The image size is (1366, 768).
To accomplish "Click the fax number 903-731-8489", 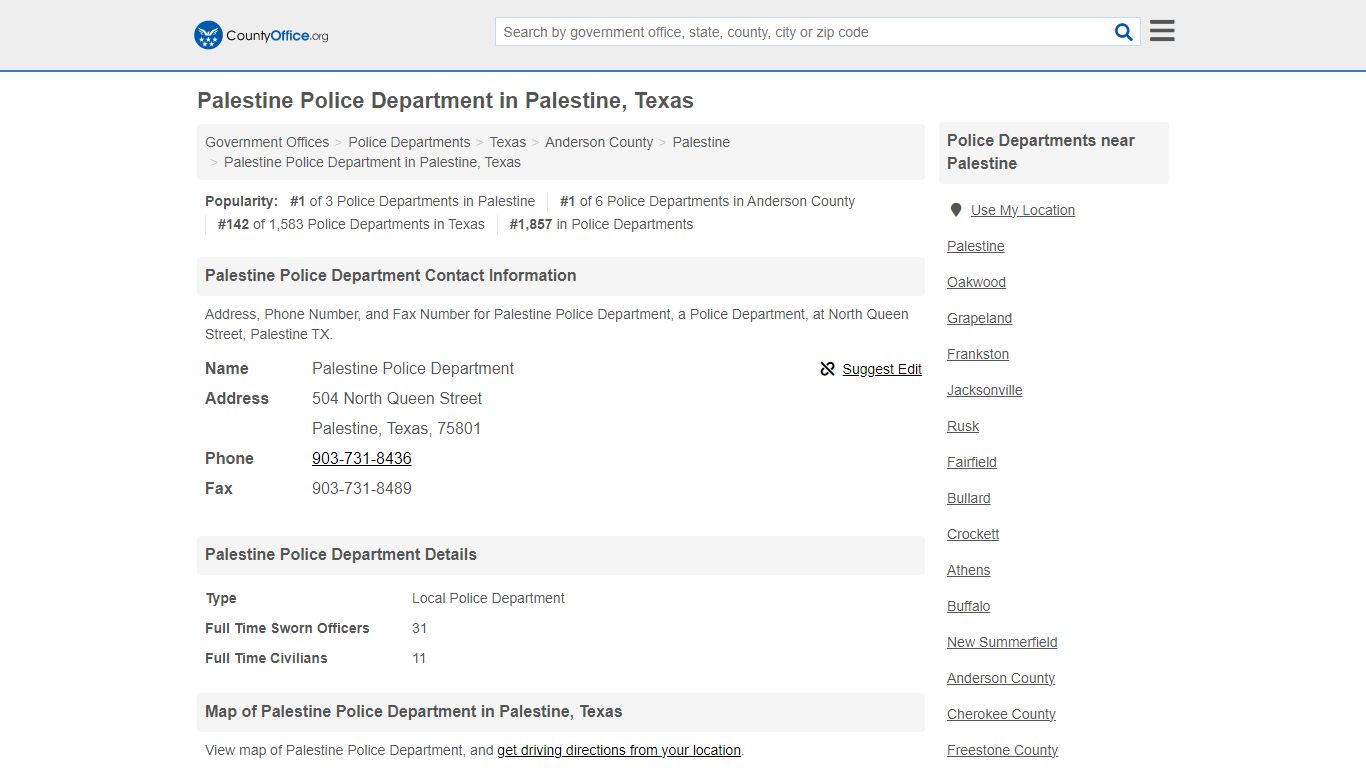I will pos(362,488).
